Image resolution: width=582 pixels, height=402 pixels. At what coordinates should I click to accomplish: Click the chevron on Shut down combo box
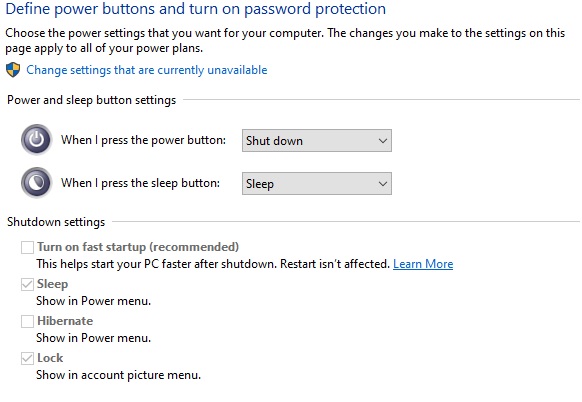click(383, 141)
